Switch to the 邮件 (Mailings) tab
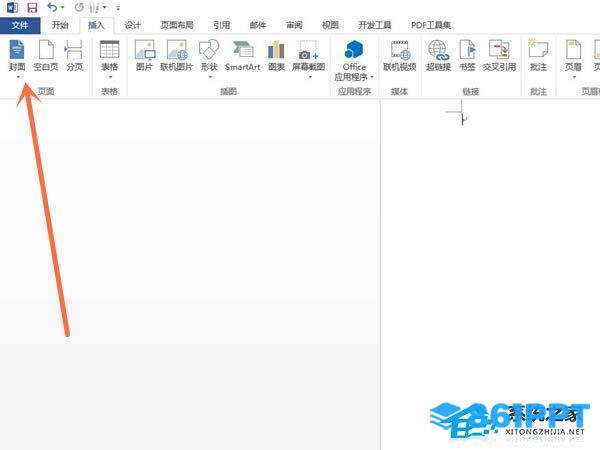Viewport: 600px width, 450px height. (x=258, y=25)
